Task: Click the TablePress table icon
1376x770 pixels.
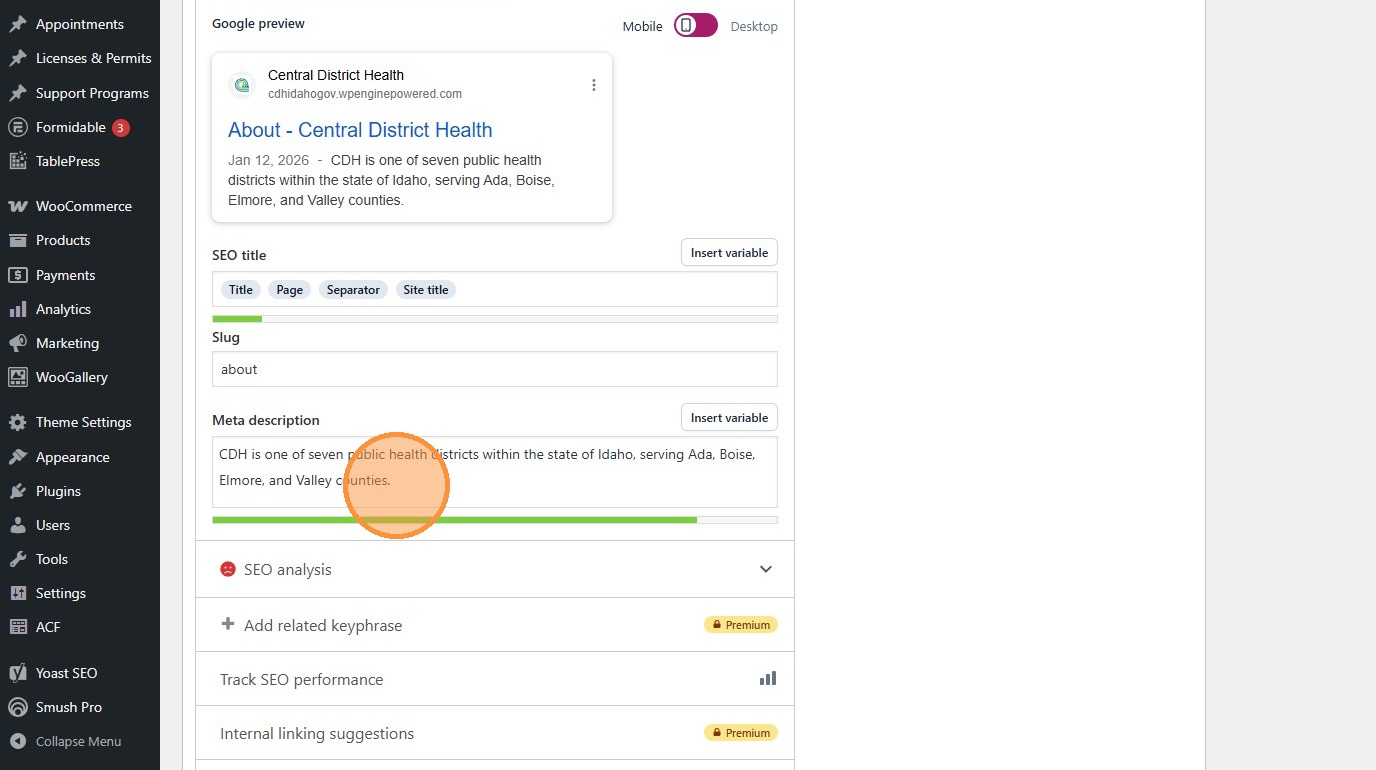Action: (17, 161)
